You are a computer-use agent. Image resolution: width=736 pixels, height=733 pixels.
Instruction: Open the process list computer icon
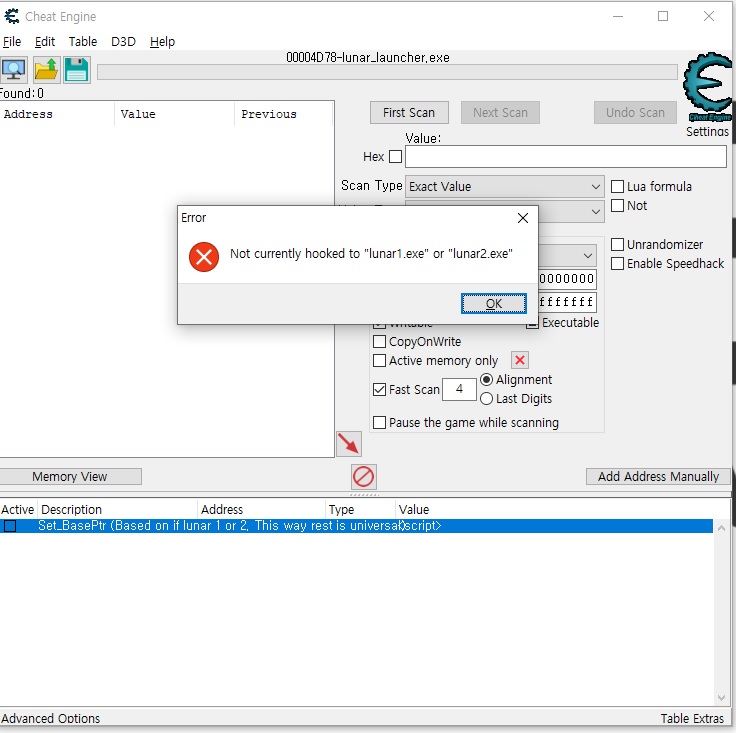tap(14, 70)
